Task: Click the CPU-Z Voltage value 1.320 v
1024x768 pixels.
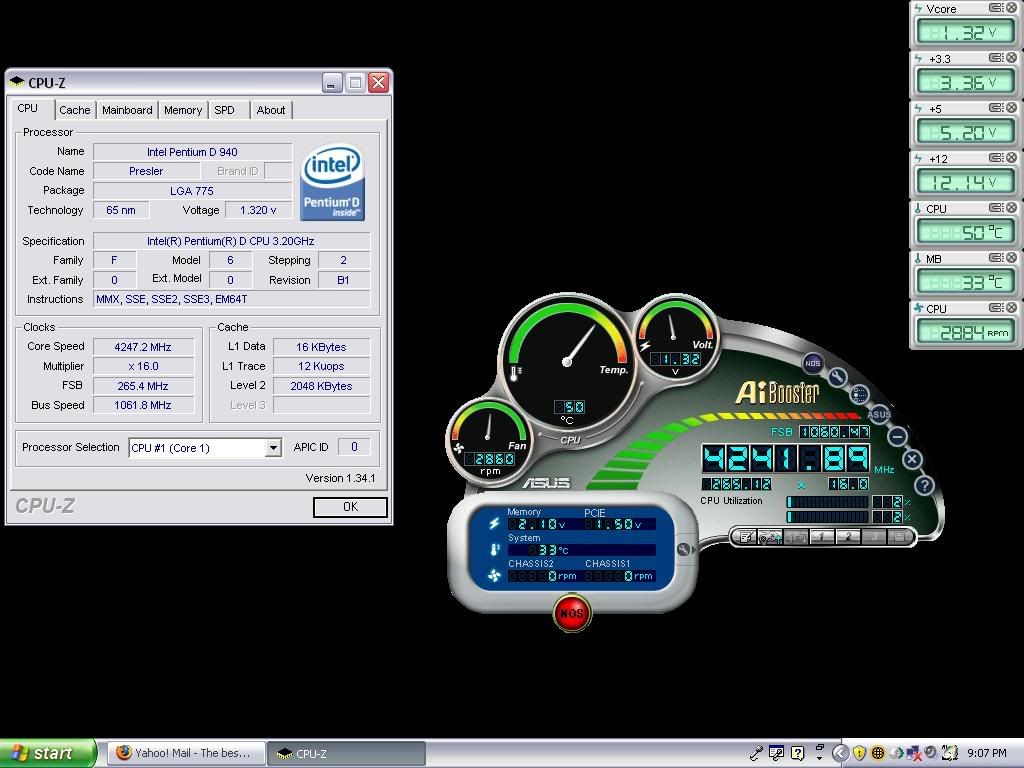Action: (x=258, y=210)
